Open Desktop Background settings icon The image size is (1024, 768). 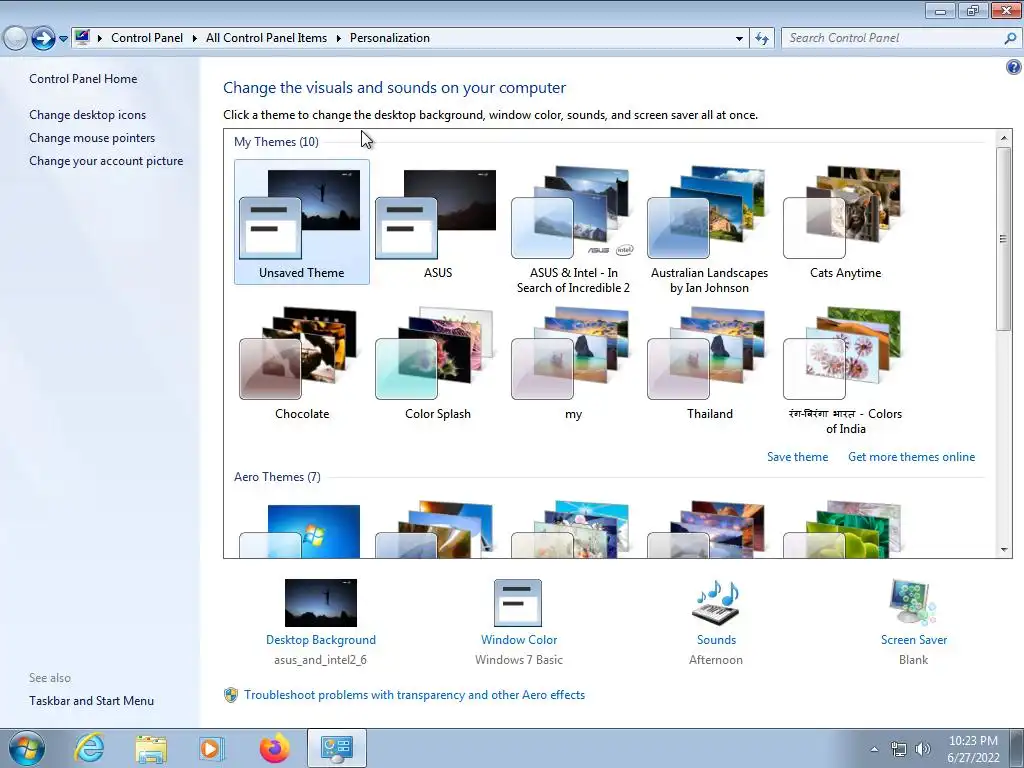(x=321, y=603)
